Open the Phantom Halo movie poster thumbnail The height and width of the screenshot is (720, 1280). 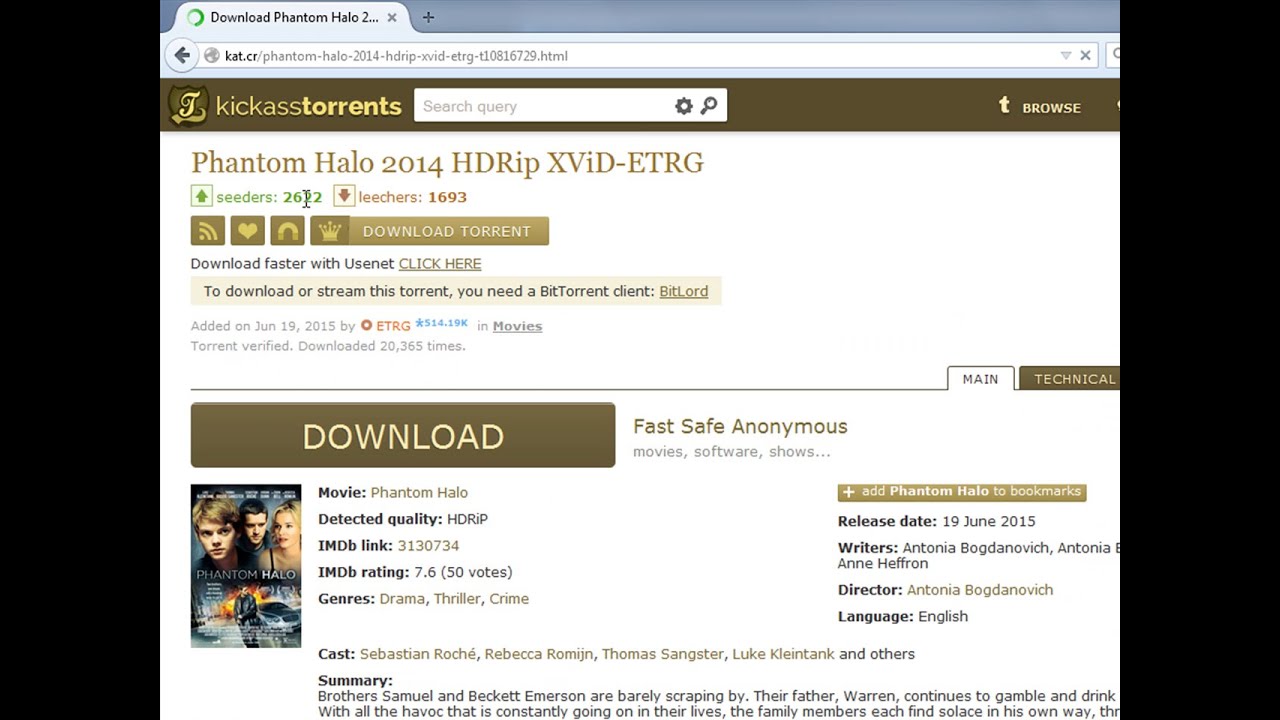click(x=246, y=566)
